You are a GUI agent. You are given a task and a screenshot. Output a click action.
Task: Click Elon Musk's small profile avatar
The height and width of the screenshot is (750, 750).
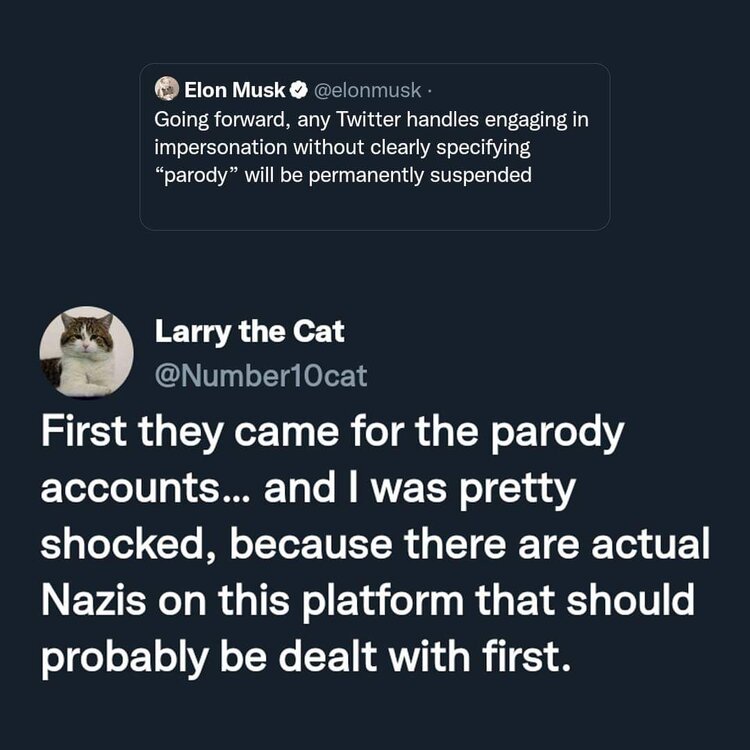click(x=167, y=89)
